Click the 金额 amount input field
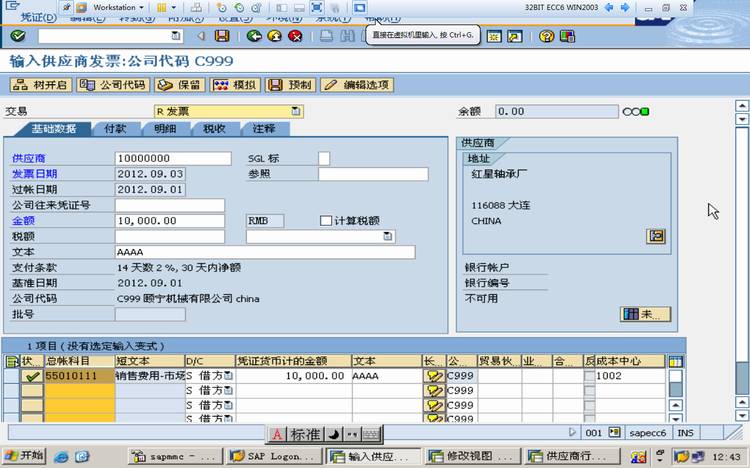 point(170,221)
